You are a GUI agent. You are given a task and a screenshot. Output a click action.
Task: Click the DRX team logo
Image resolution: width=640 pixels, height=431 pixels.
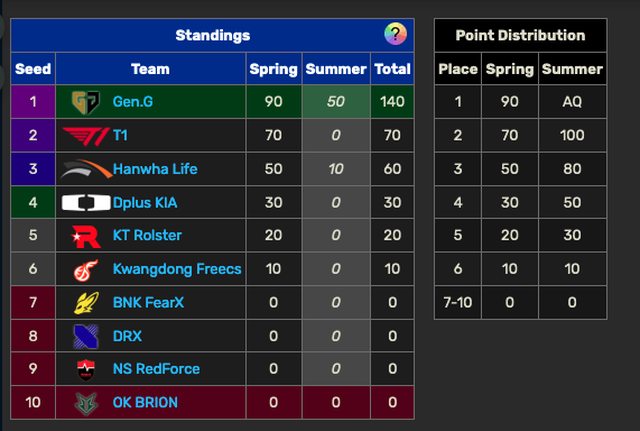[x=85, y=336]
